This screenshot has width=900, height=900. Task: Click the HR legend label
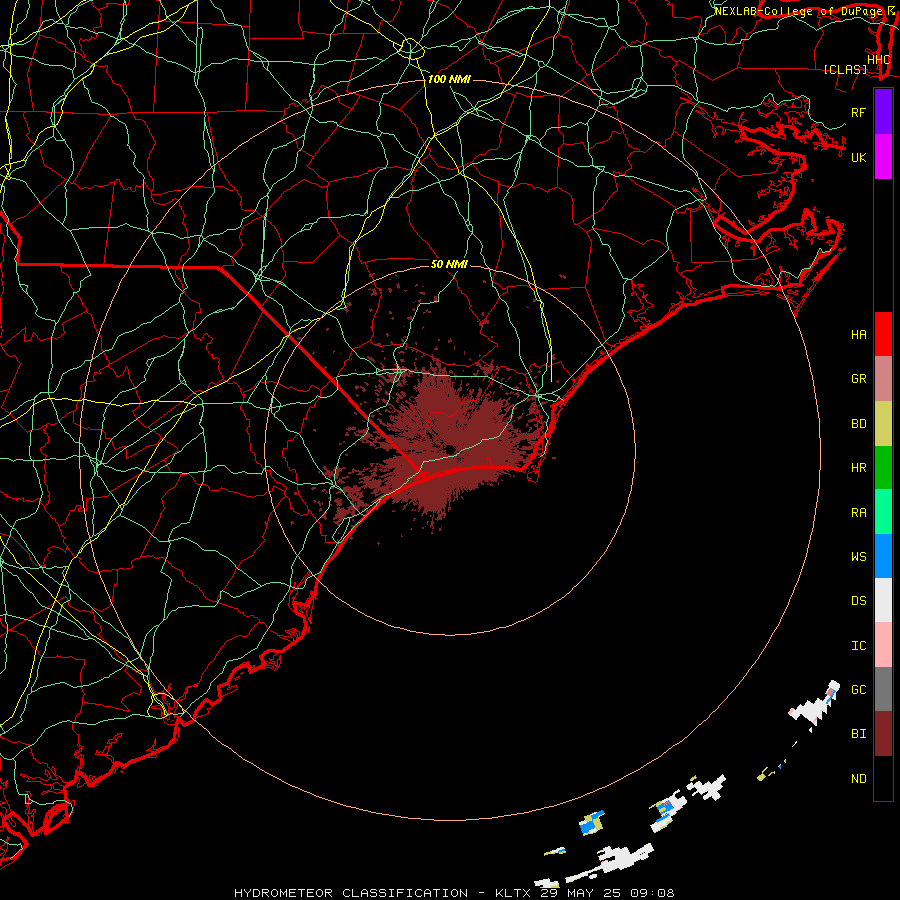[858, 468]
